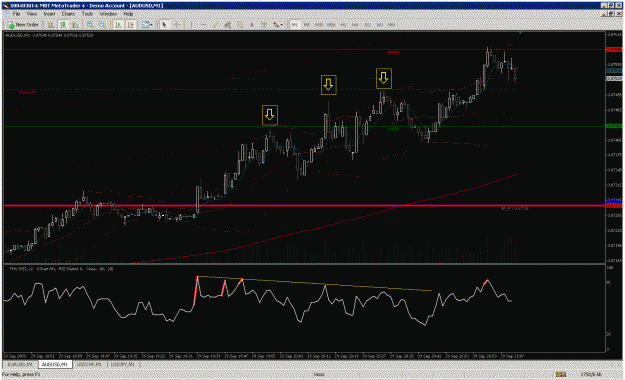Click the THV RSI_v2 indicator label
625x380 pixels.
[x=61, y=269]
